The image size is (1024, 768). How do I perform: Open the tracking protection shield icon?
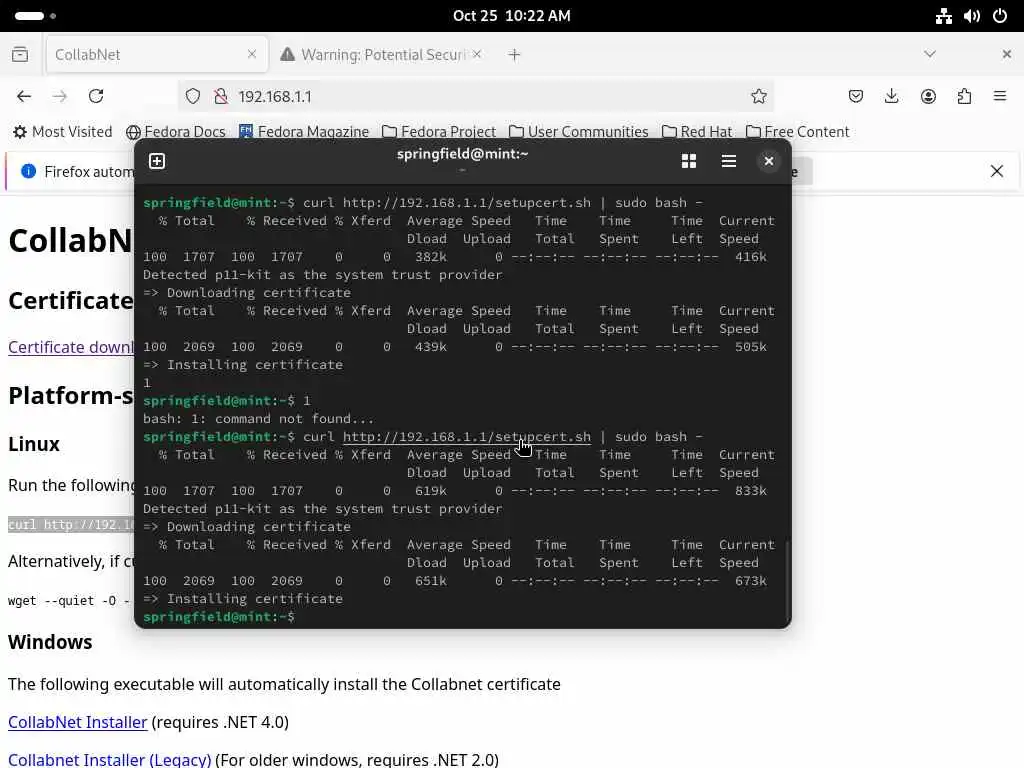[193, 97]
